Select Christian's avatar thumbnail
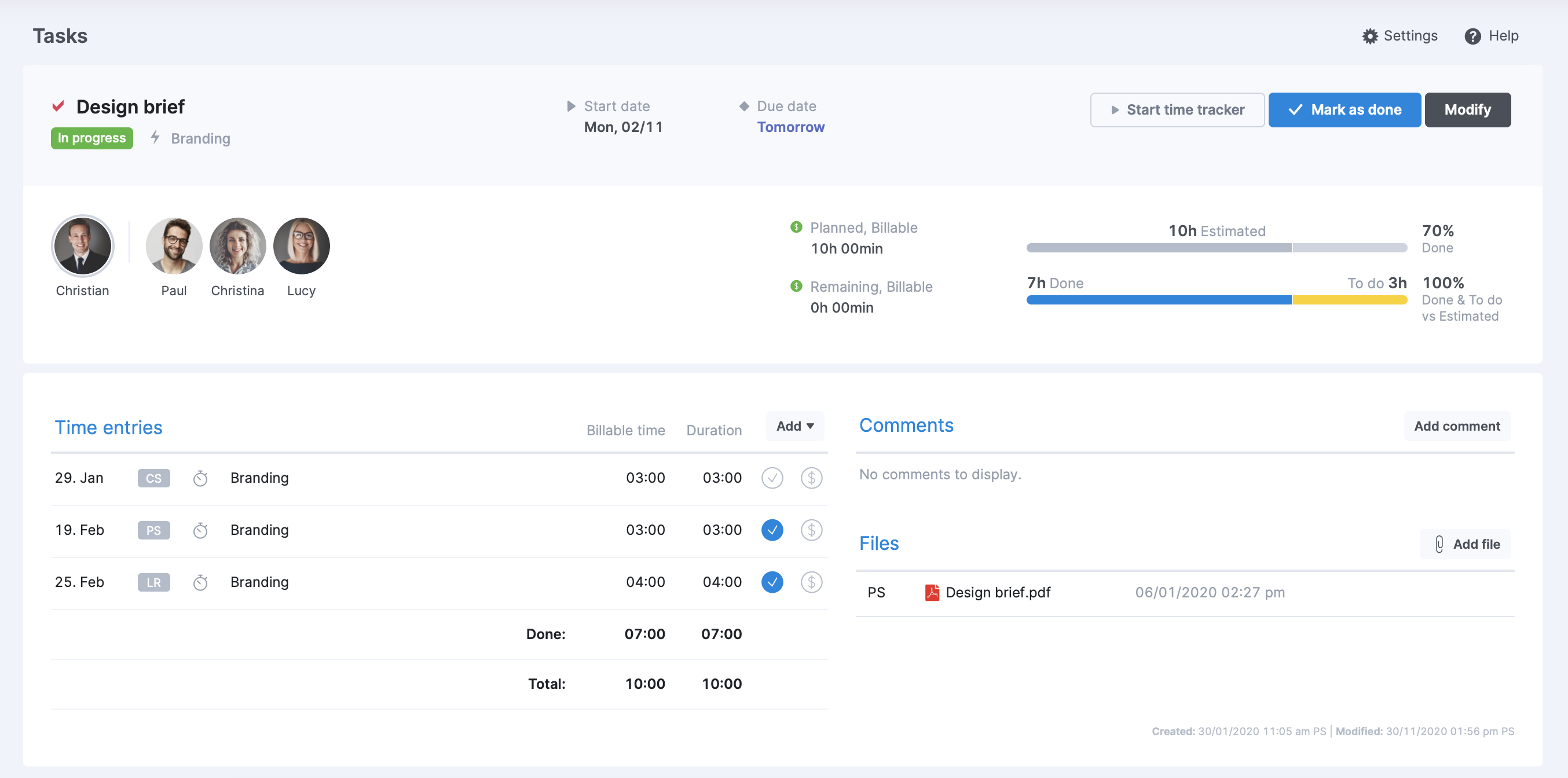 point(83,246)
